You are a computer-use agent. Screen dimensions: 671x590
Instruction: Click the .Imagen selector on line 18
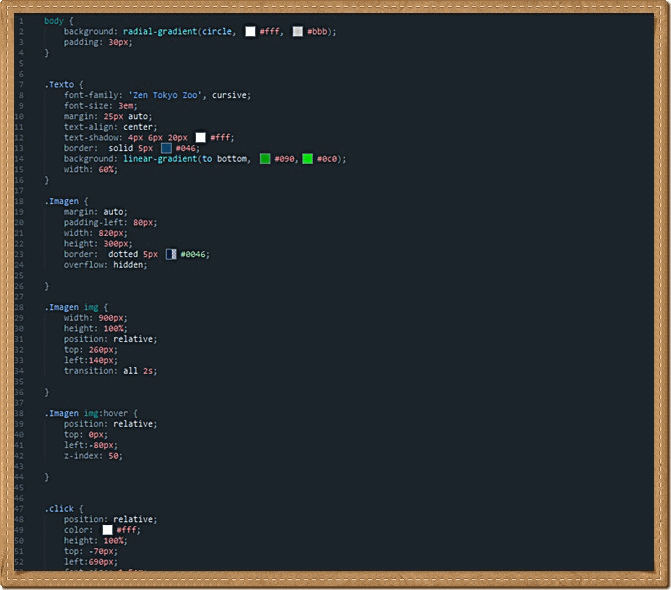pyautogui.click(x=62, y=201)
